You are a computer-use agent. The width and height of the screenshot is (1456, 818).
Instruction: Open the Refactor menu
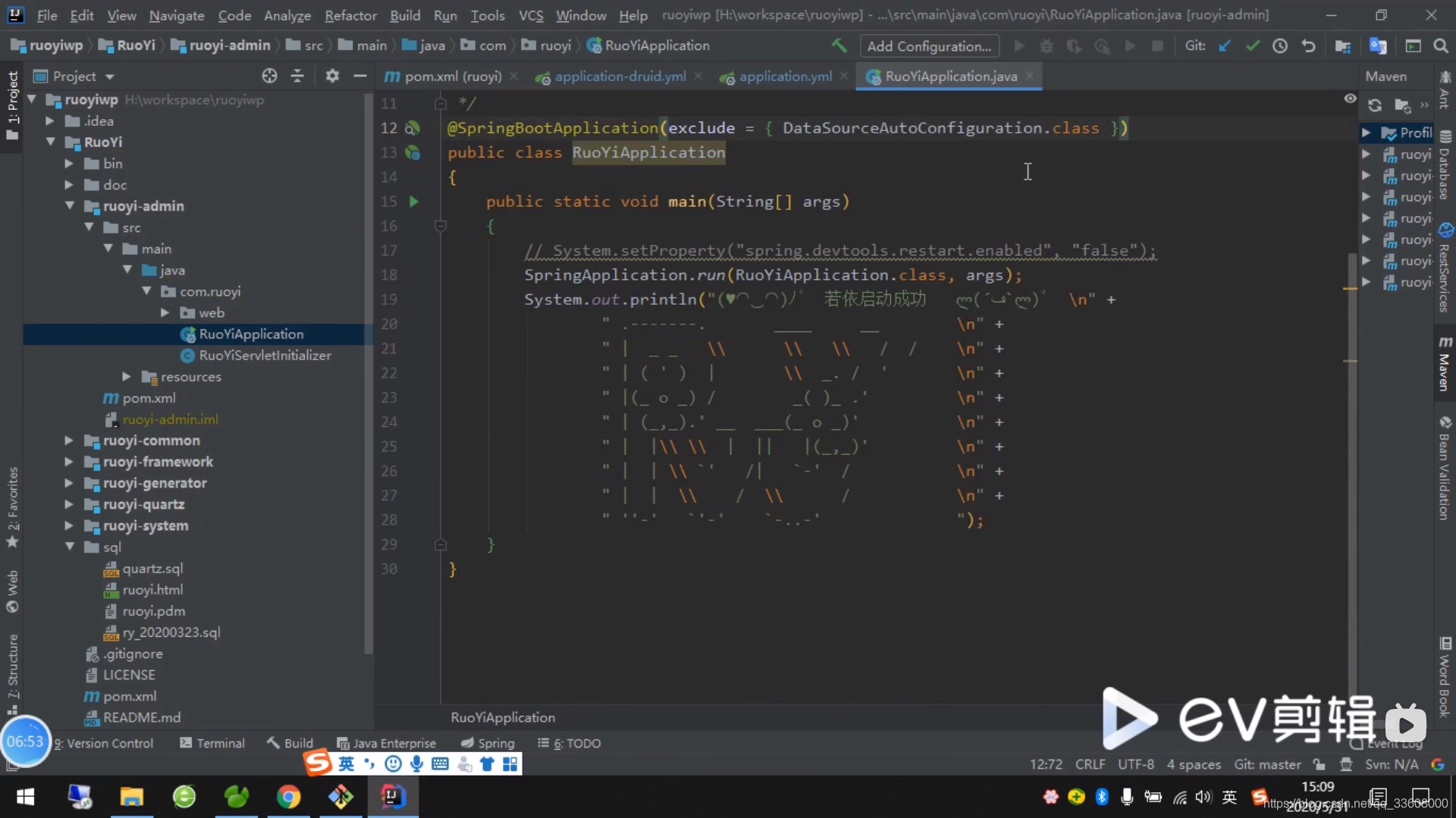pyautogui.click(x=350, y=15)
